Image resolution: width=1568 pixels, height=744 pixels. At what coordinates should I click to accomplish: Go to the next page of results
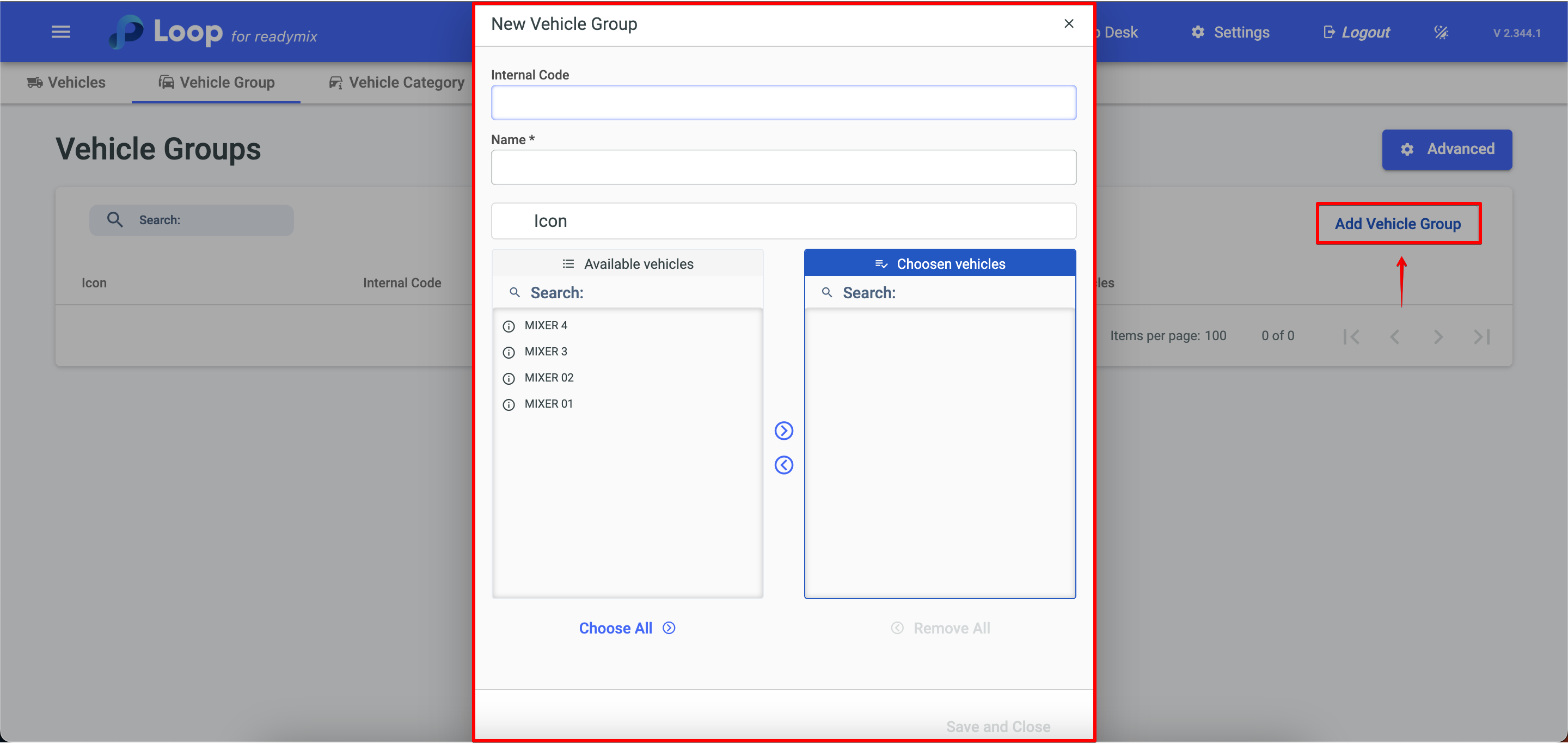(x=1438, y=336)
